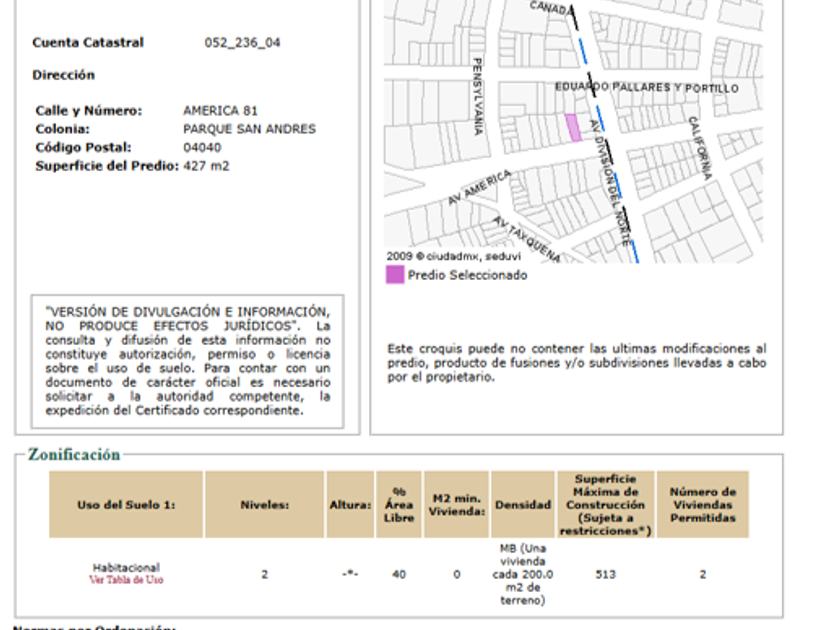
Task: Select the 513 maximum construction surface value
Action: (604, 575)
